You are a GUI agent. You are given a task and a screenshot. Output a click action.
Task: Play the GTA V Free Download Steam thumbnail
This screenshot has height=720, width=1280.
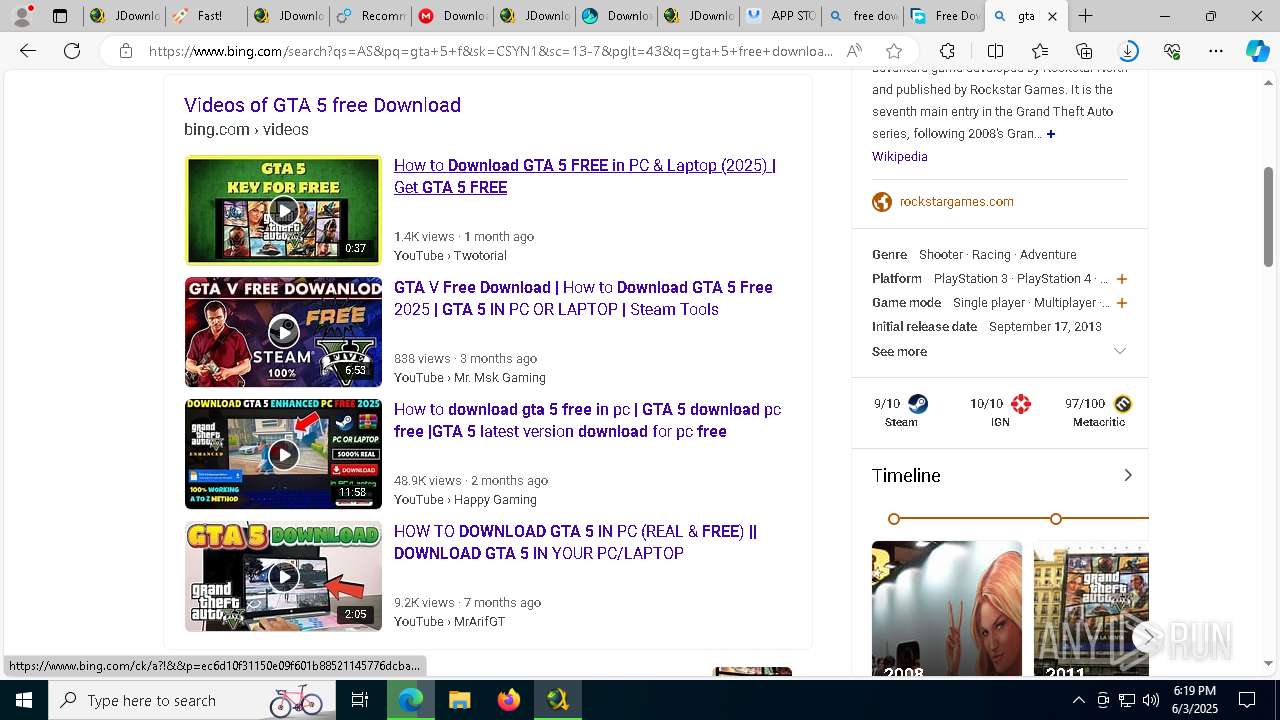coord(283,332)
